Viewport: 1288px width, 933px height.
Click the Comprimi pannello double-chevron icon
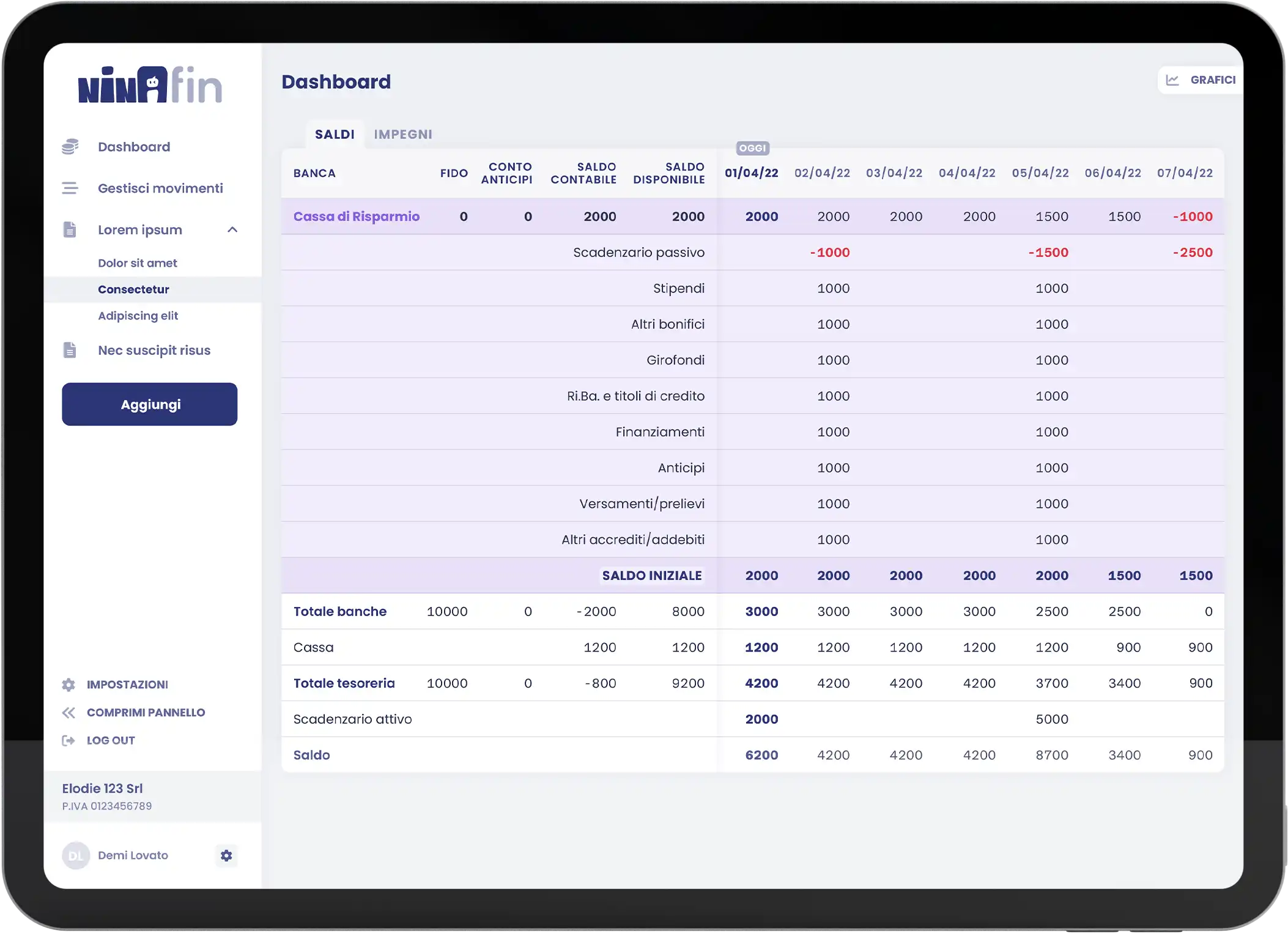click(x=68, y=712)
